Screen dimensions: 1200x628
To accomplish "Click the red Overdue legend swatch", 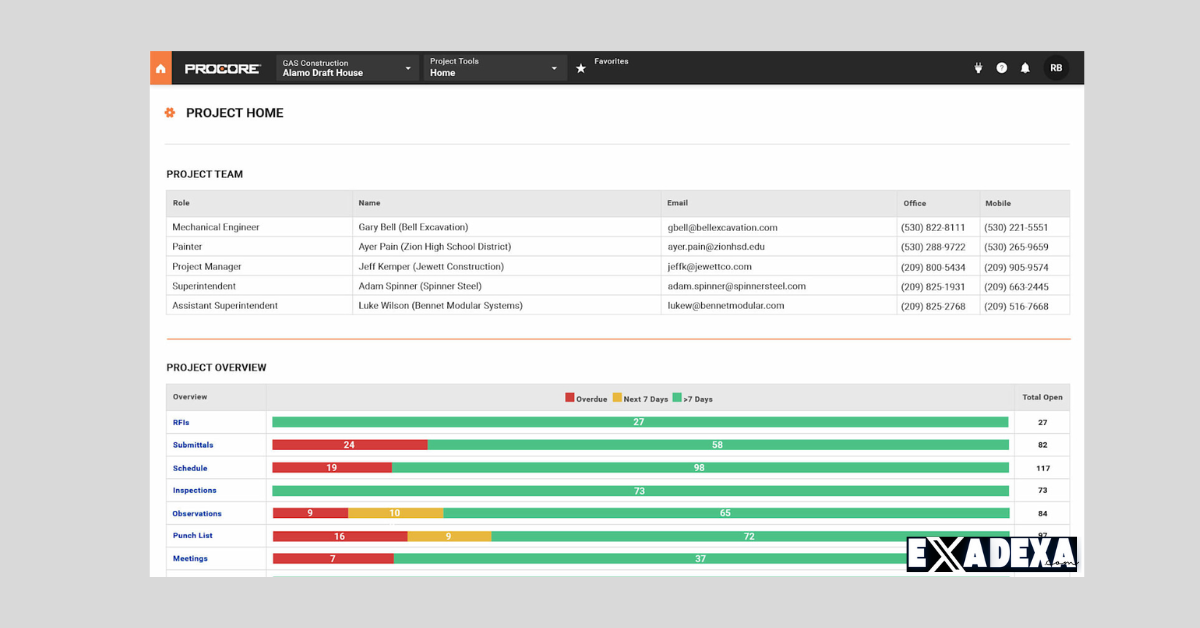I will [x=572, y=398].
